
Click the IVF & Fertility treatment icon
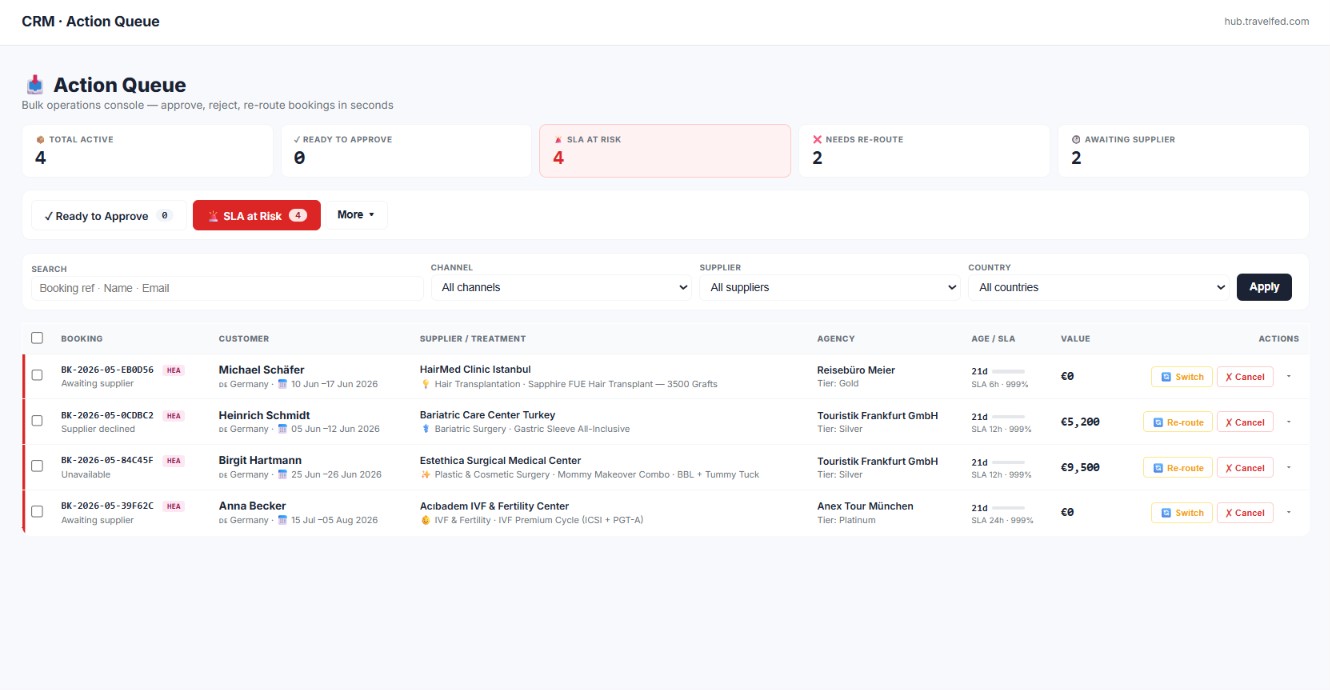point(425,520)
